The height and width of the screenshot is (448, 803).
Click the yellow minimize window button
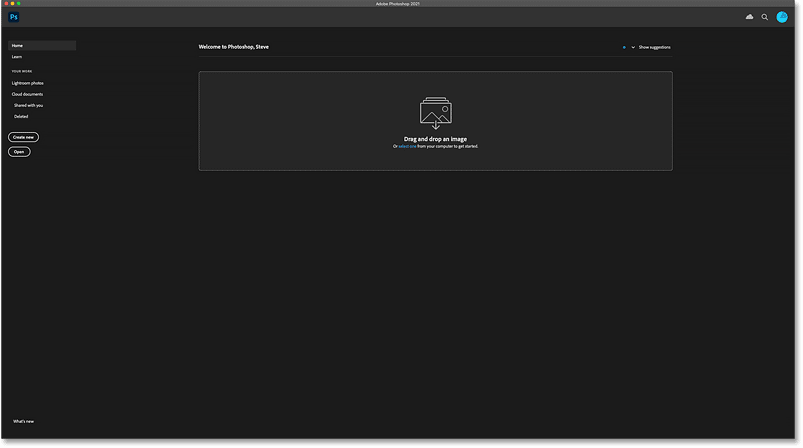click(12, 4)
